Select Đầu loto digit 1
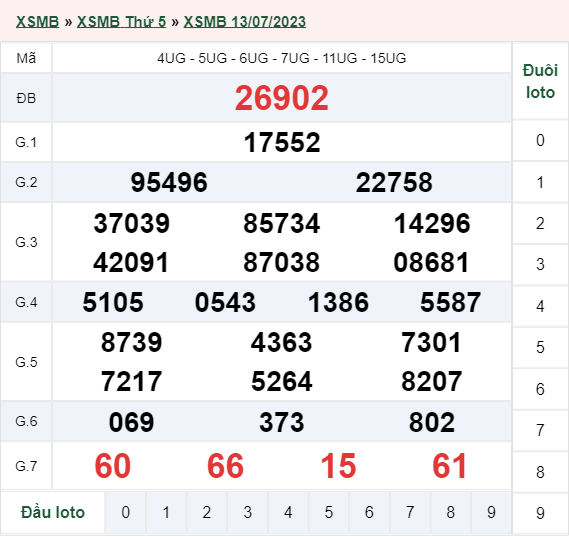 coord(166,512)
